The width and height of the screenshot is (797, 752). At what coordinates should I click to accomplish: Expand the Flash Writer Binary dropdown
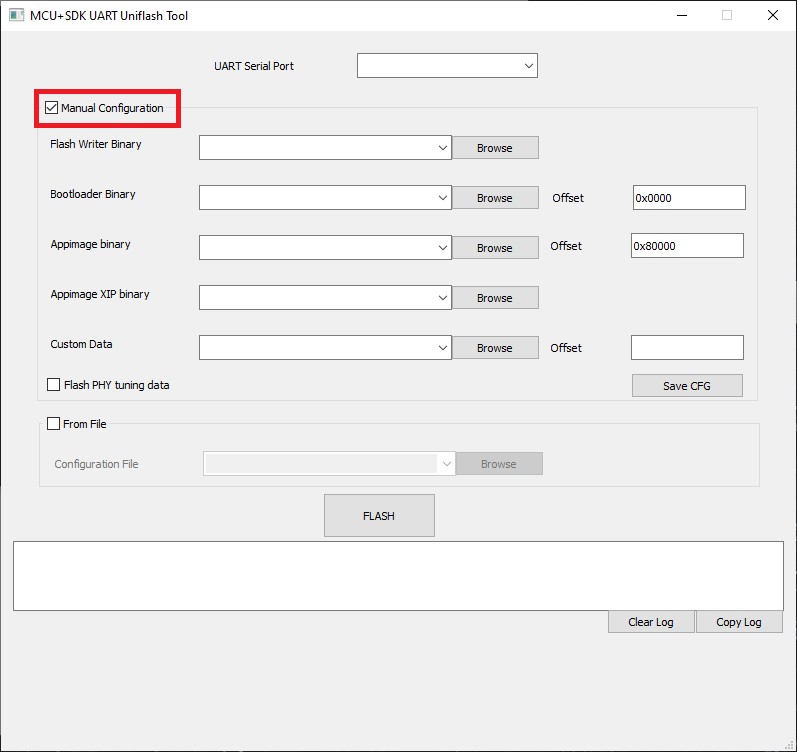click(x=443, y=148)
